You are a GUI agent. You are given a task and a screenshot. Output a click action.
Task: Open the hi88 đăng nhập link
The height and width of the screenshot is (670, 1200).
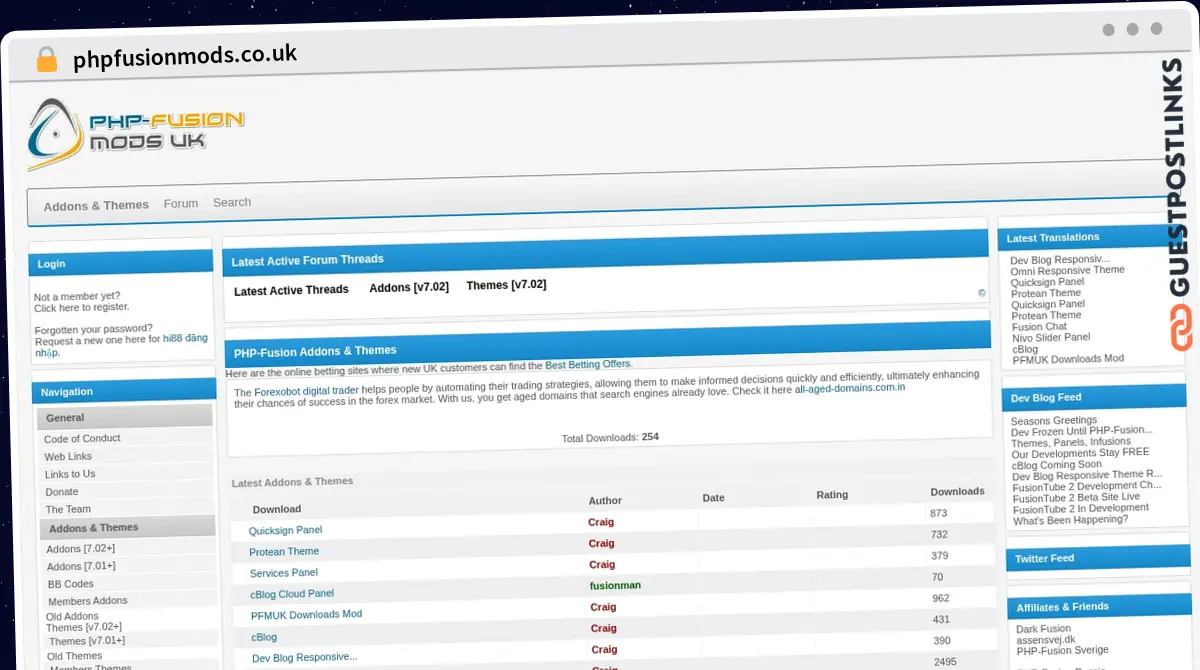(x=120, y=345)
